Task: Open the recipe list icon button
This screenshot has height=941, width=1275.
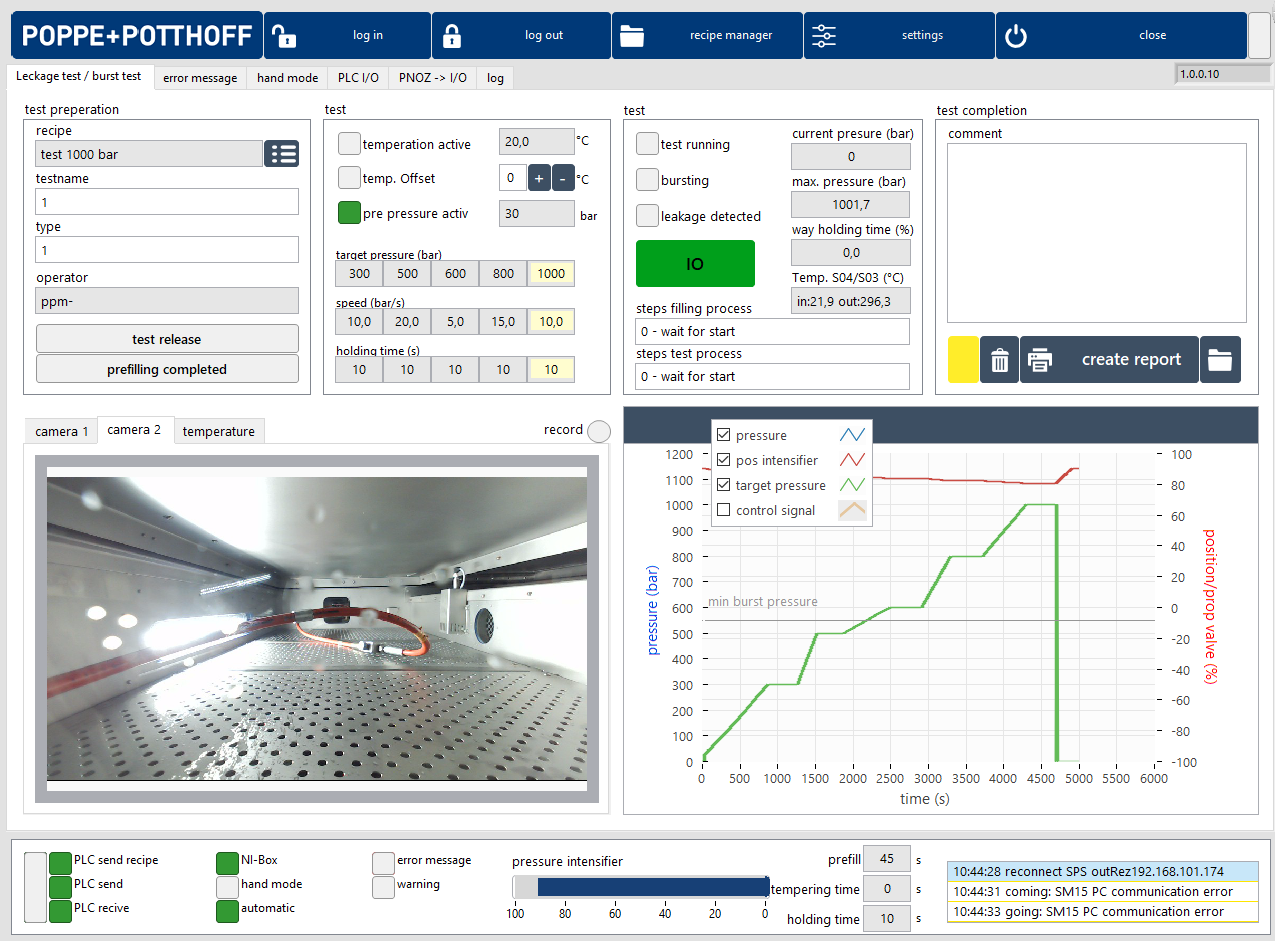Action: click(x=281, y=154)
